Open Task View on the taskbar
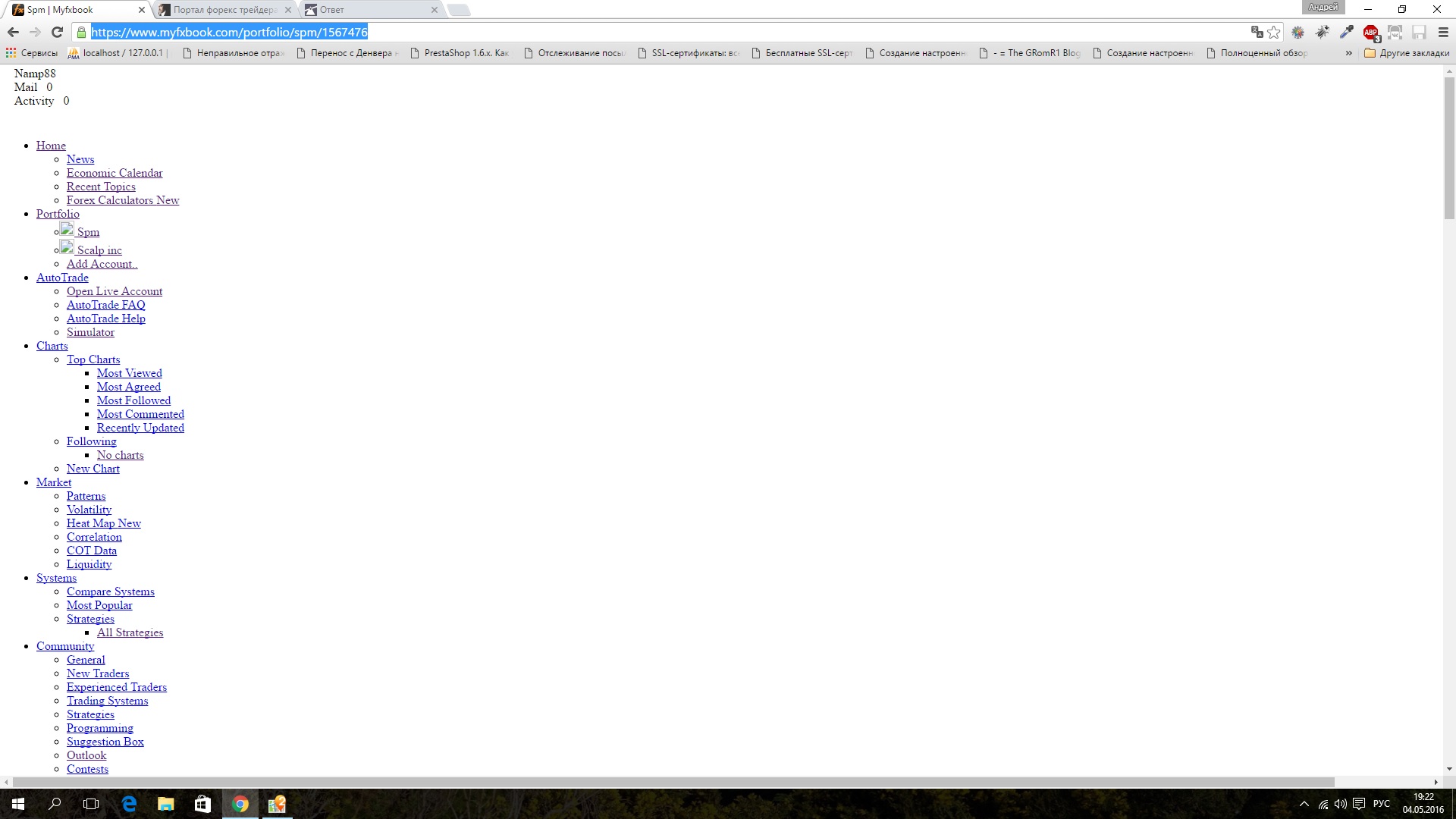Screen dimensions: 1456x819 pos(91,804)
